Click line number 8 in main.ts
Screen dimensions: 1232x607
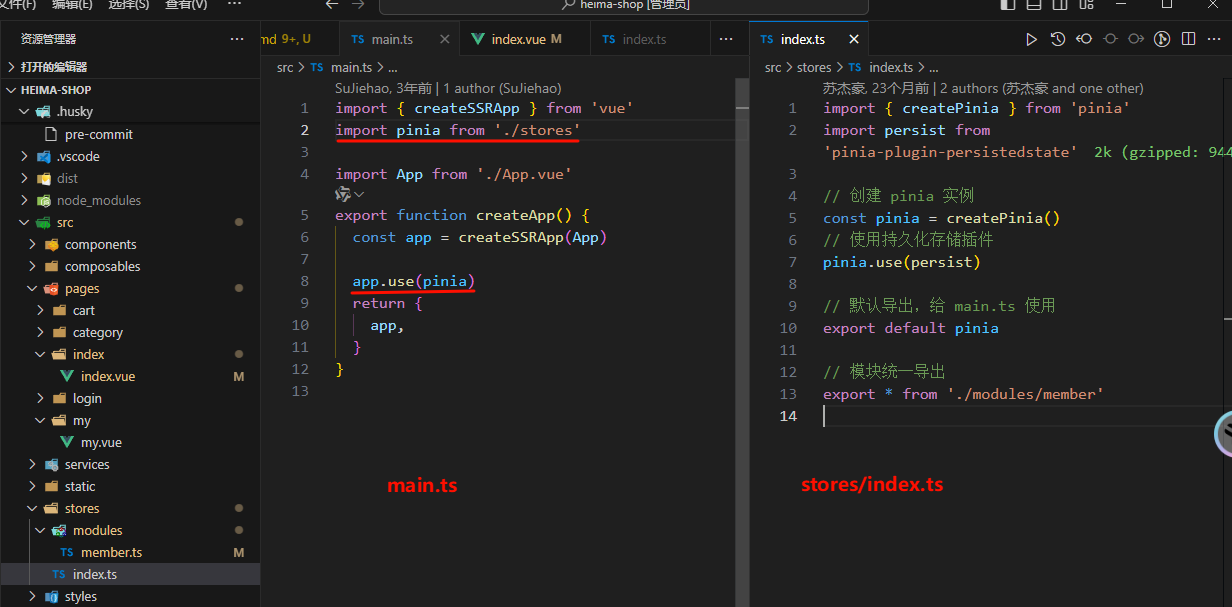tap(305, 281)
